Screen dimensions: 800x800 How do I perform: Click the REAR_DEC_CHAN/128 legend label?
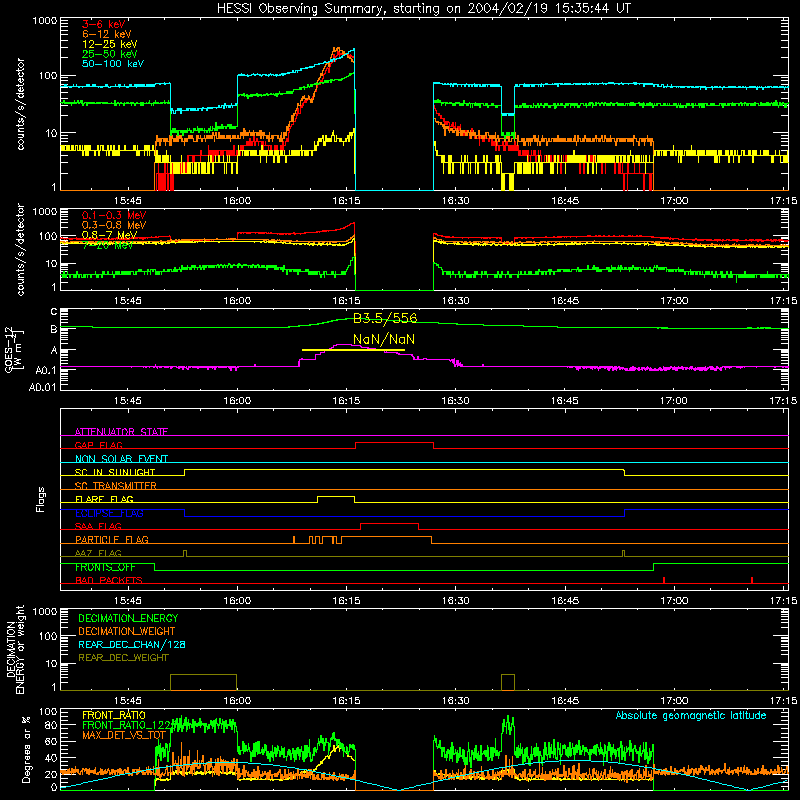(x=132, y=644)
